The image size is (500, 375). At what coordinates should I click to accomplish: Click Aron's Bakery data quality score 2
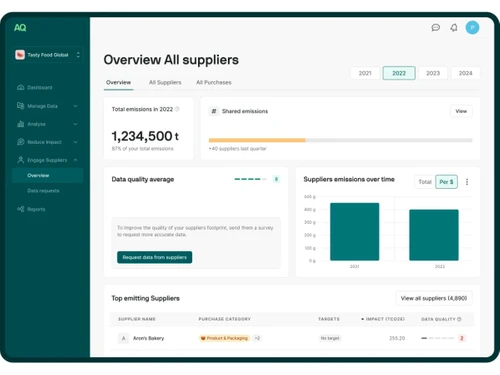coord(462,338)
